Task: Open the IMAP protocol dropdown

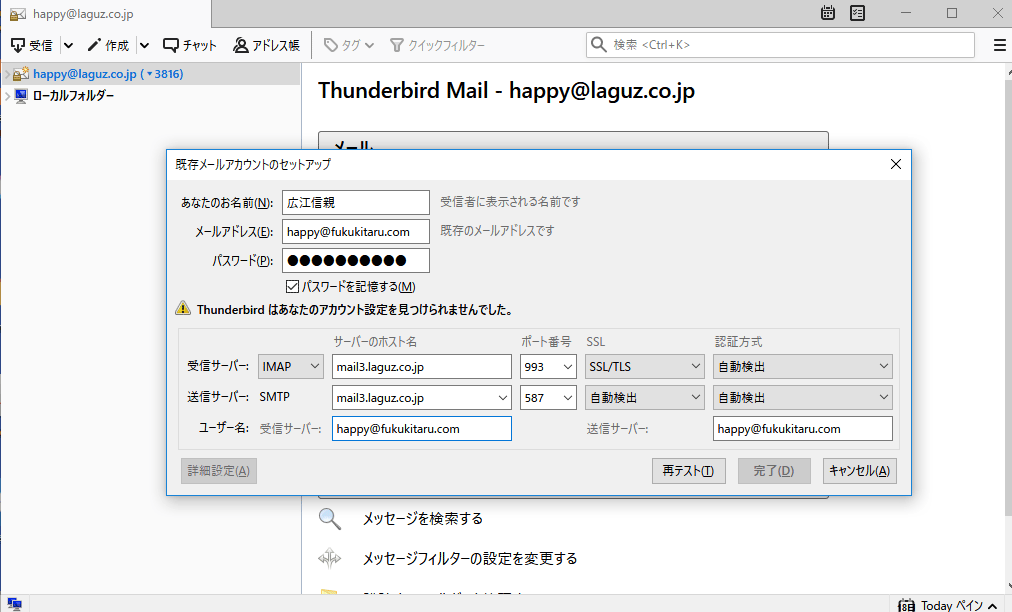Action: 291,366
